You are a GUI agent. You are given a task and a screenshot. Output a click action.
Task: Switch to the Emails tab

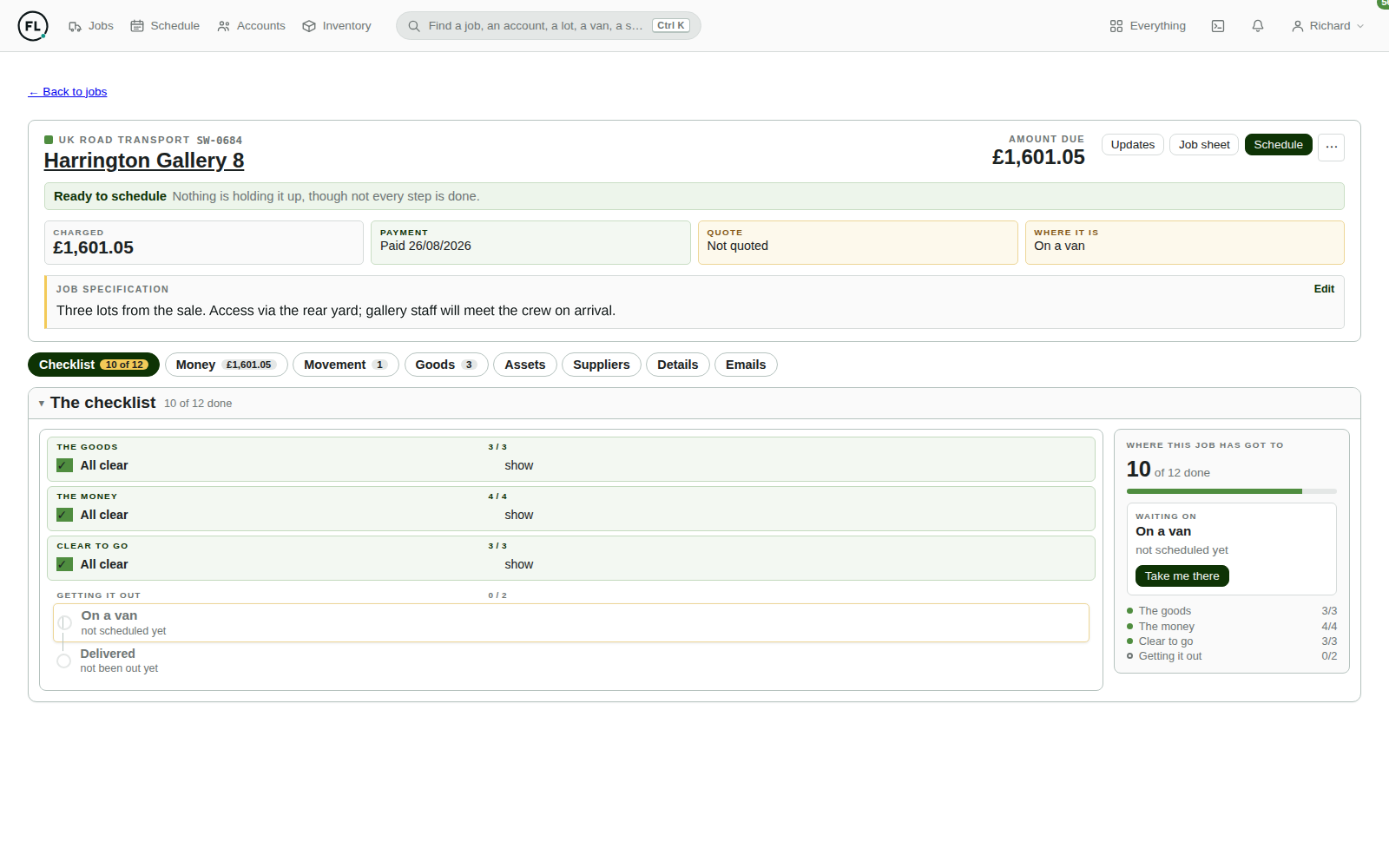pyautogui.click(x=746, y=365)
